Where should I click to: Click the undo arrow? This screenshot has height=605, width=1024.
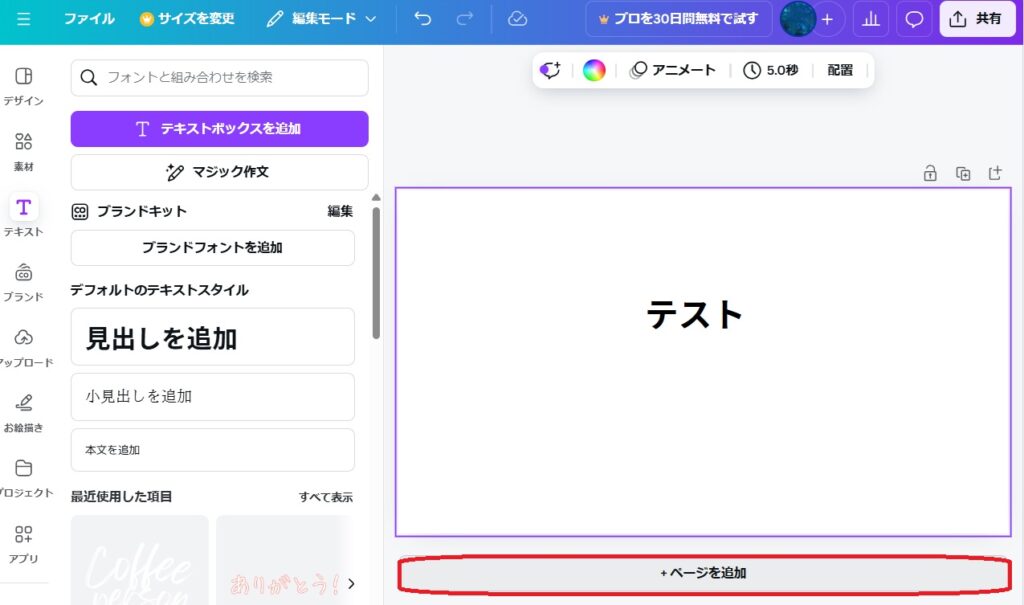click(423, 18)
